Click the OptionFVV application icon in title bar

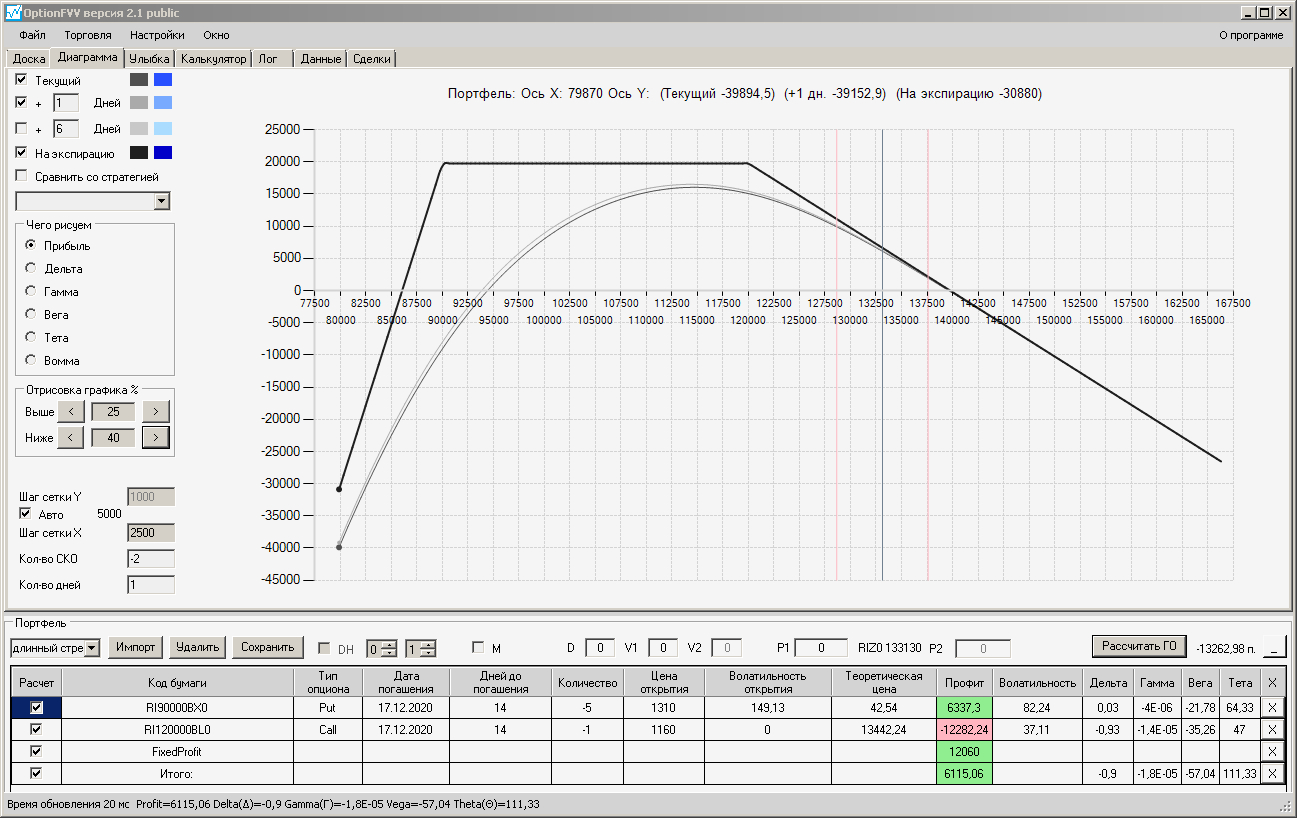(12, 13)
